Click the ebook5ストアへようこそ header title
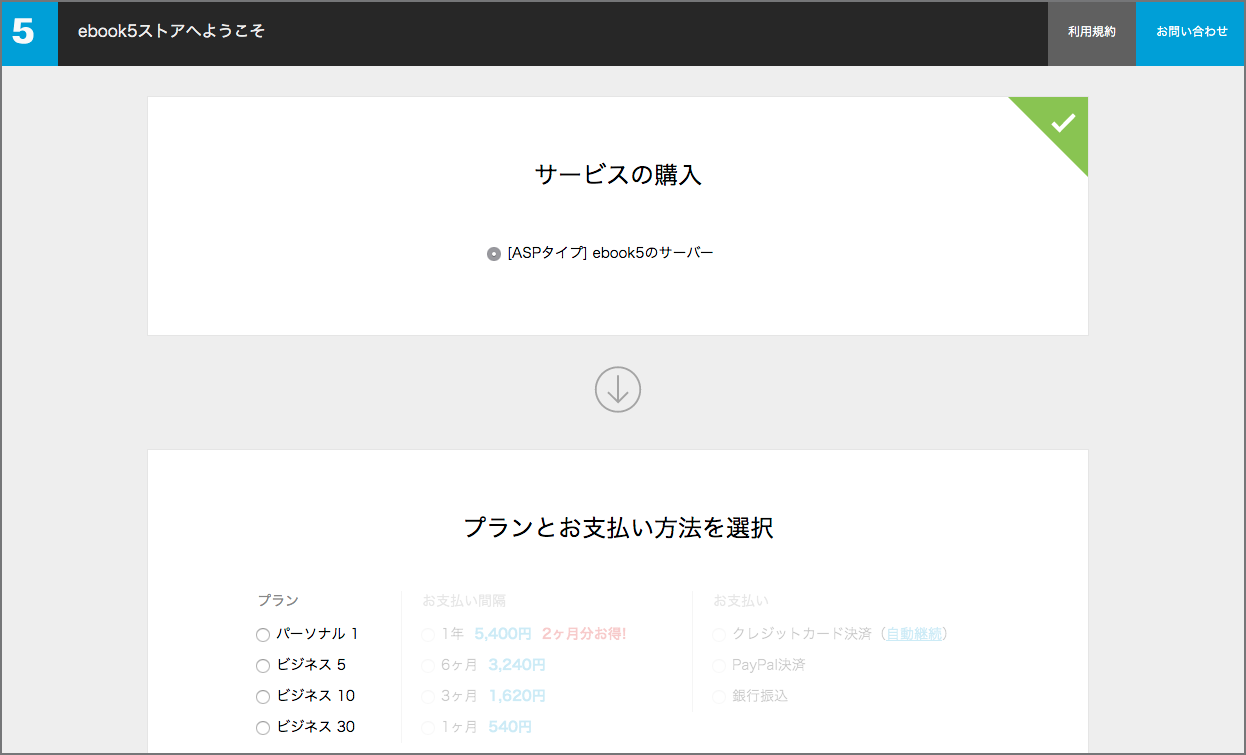The image size is (1246, 755). 171,31
